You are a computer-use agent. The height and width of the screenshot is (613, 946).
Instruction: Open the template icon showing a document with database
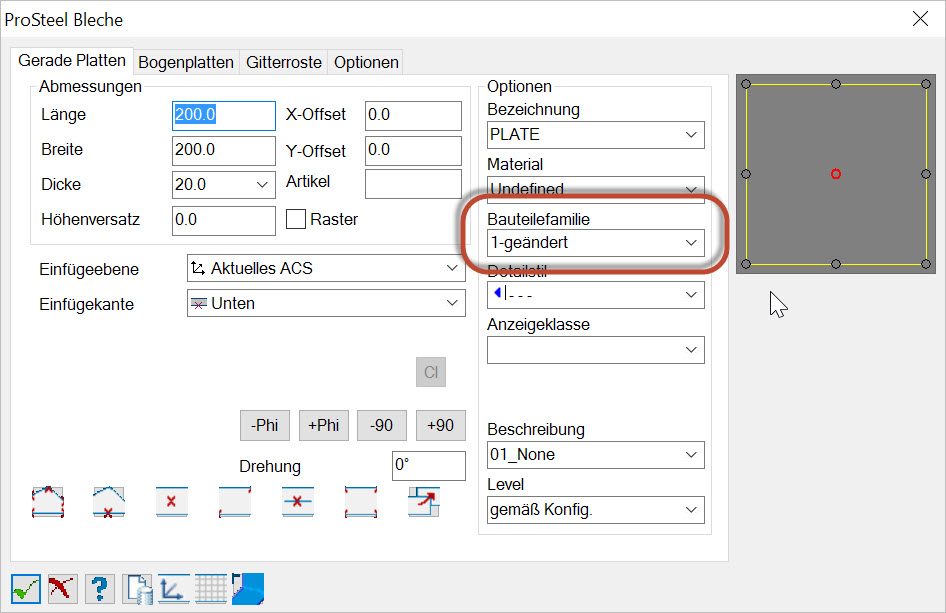point(138,589)
